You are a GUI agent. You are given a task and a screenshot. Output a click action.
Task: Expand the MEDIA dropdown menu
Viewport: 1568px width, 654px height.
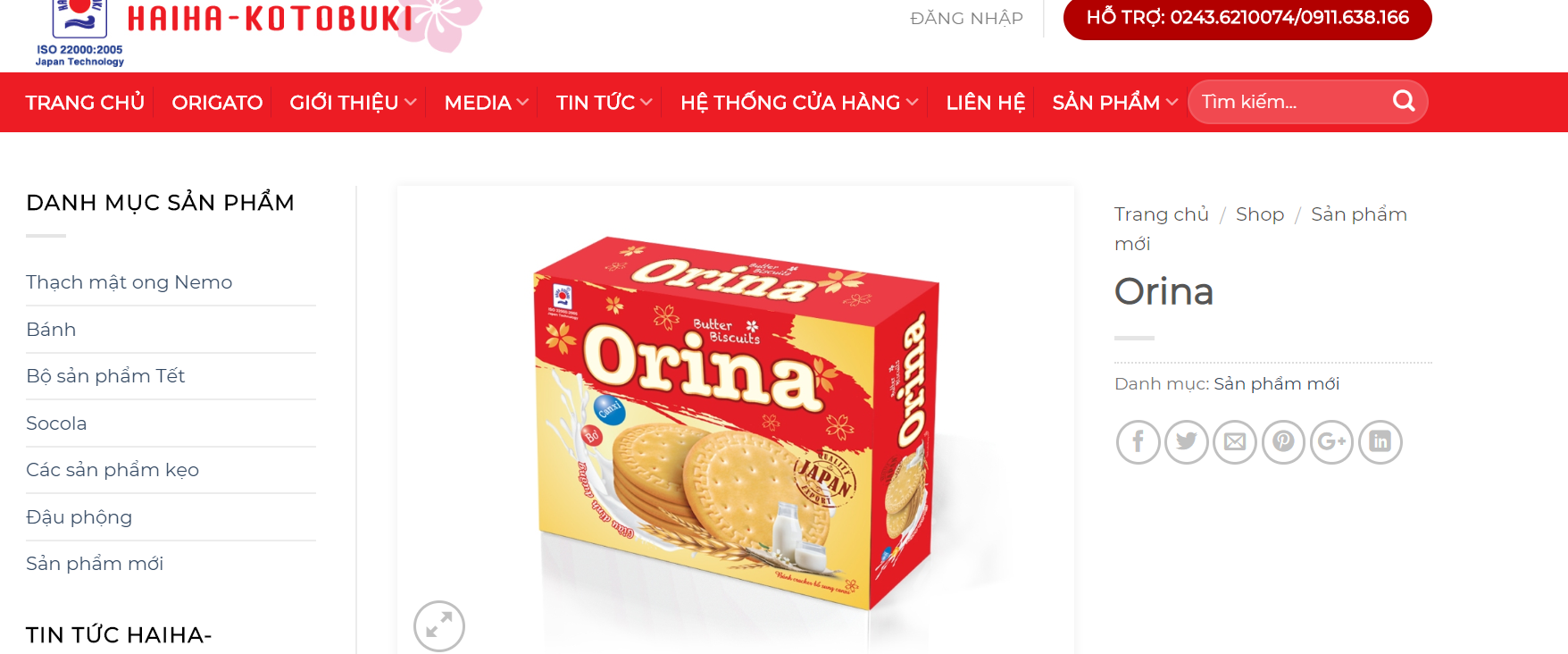[487, 102]
